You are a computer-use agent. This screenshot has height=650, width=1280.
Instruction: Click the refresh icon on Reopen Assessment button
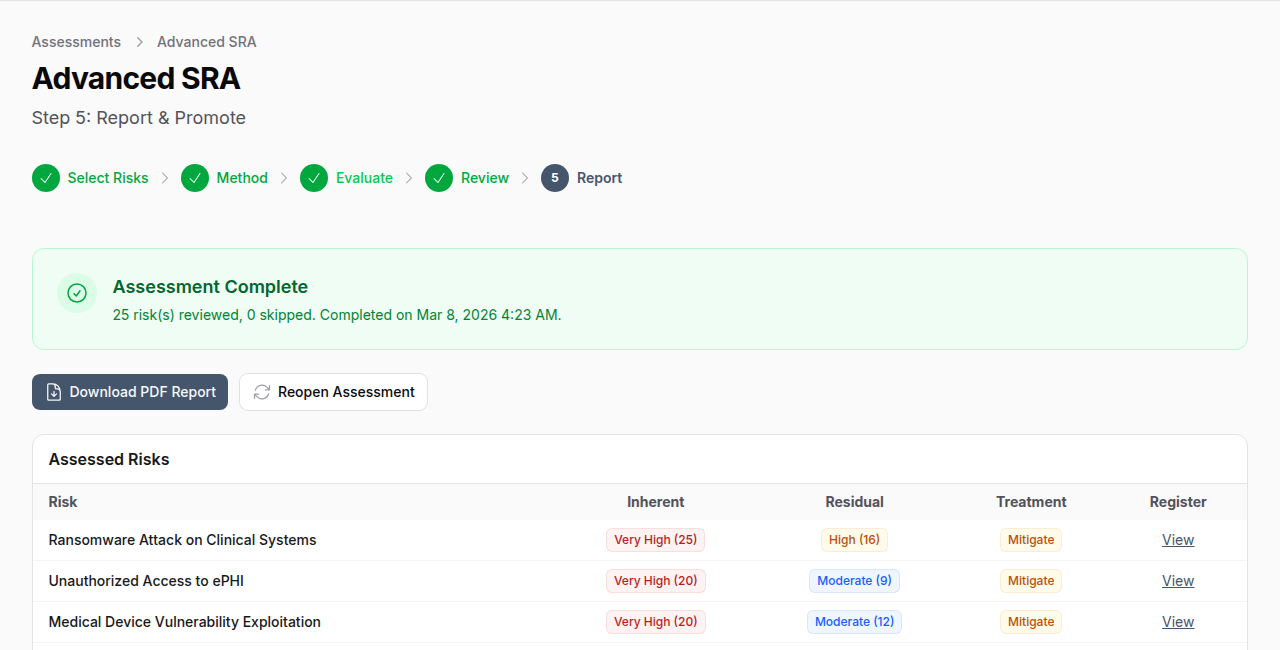click(x=261, y=391)
